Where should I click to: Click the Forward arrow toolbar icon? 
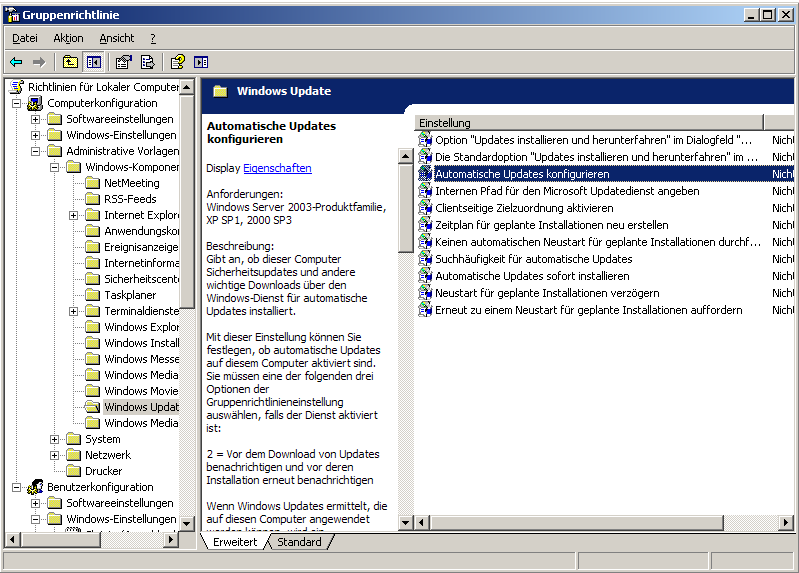tap(39, 62)
